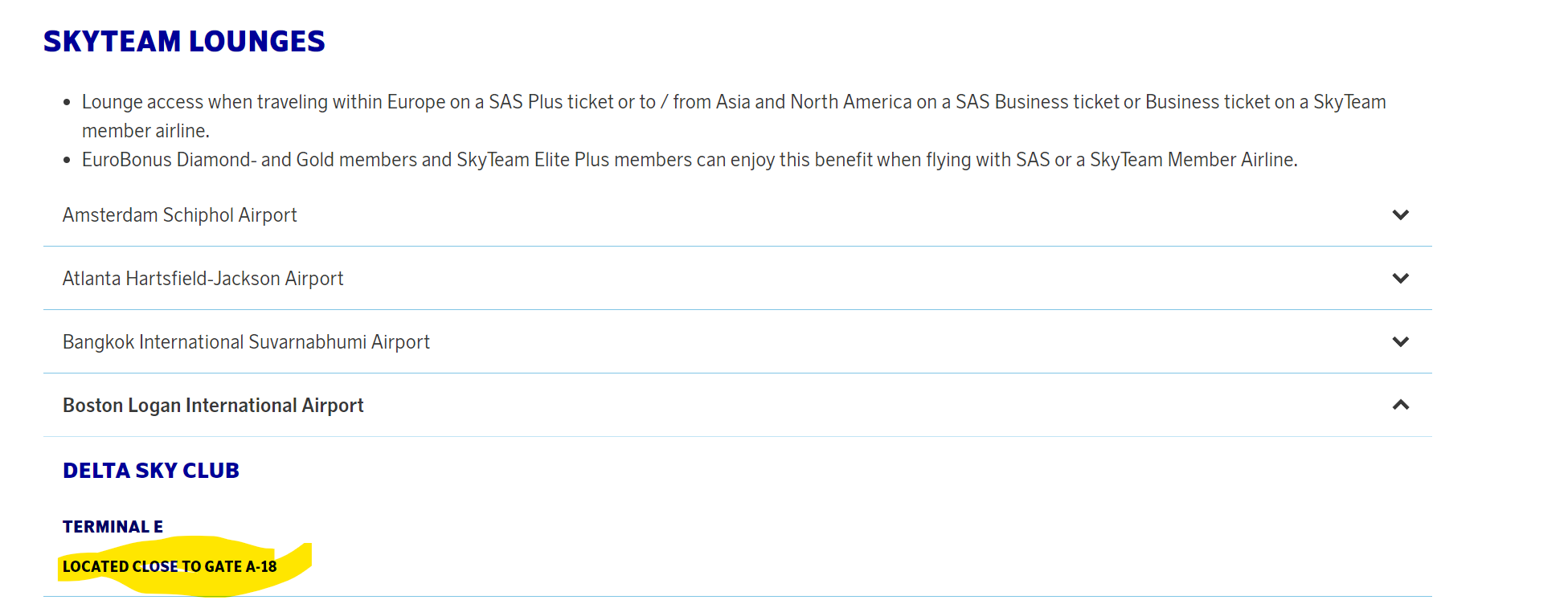Click the Boston Logan International Airport title
The width and height of the screenshot is (1568, 600).
[x=213, y=406]
